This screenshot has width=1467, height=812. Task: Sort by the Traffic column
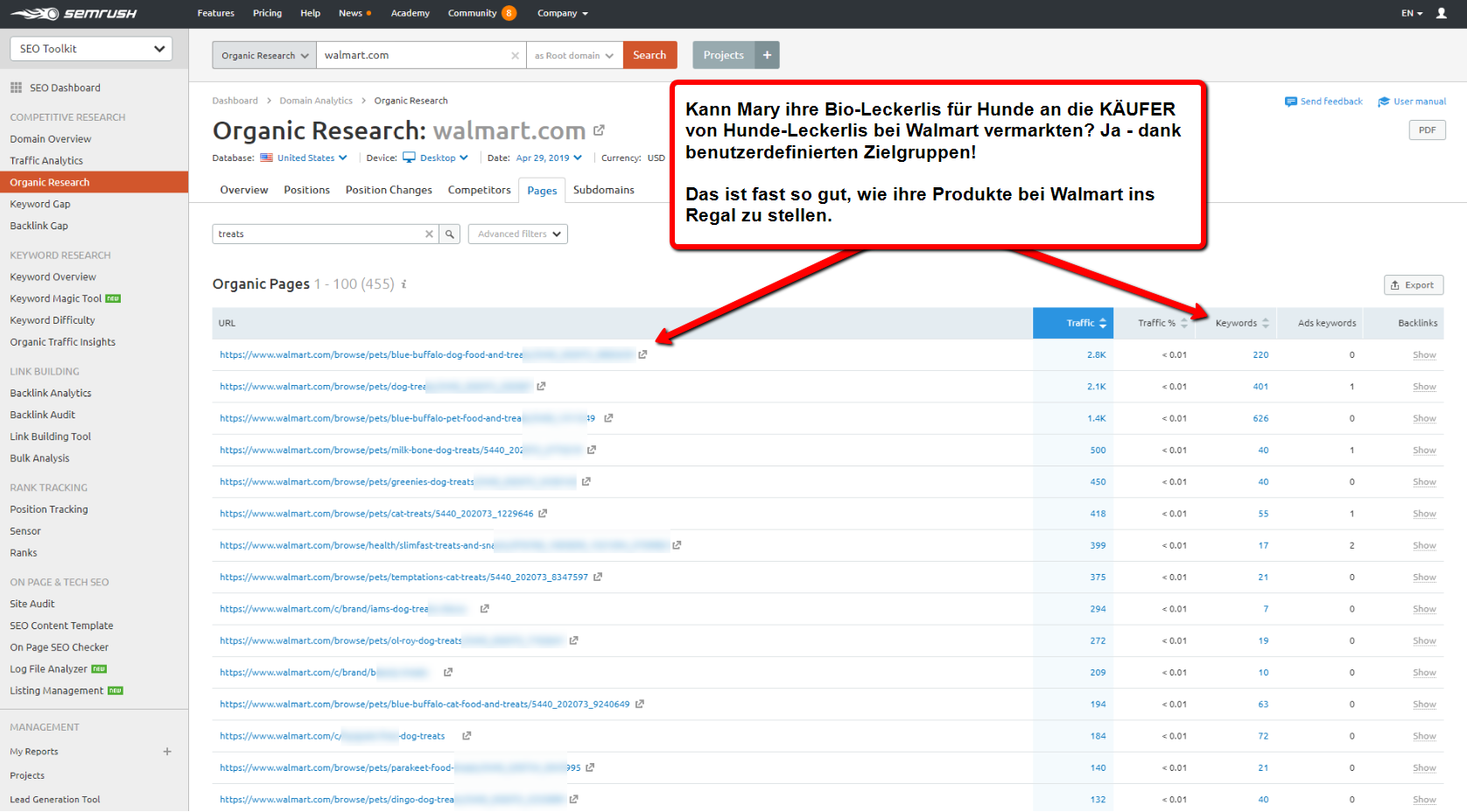(1073, 323)
